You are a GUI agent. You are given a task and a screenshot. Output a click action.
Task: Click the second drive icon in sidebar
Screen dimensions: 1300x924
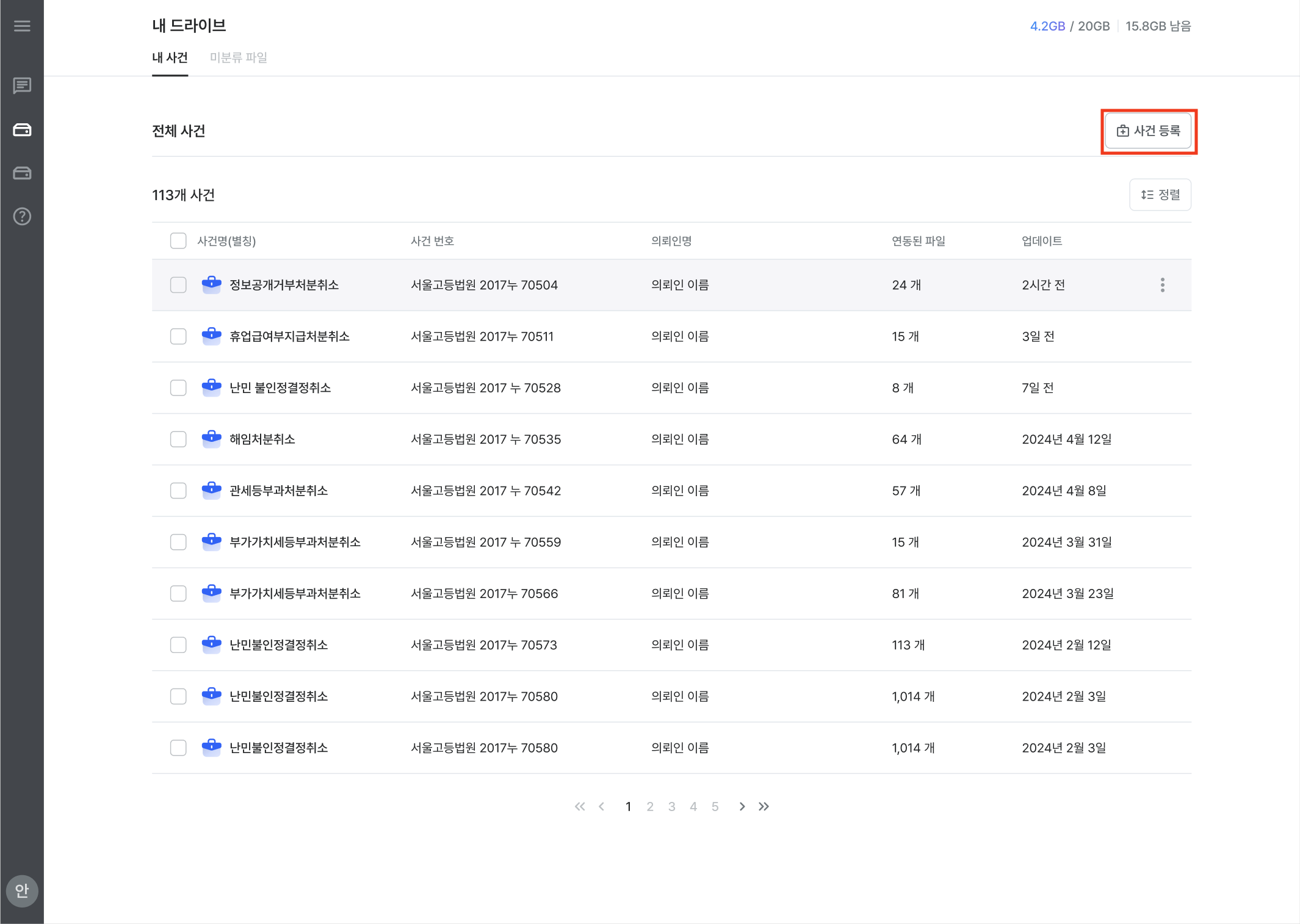point(22,173)
